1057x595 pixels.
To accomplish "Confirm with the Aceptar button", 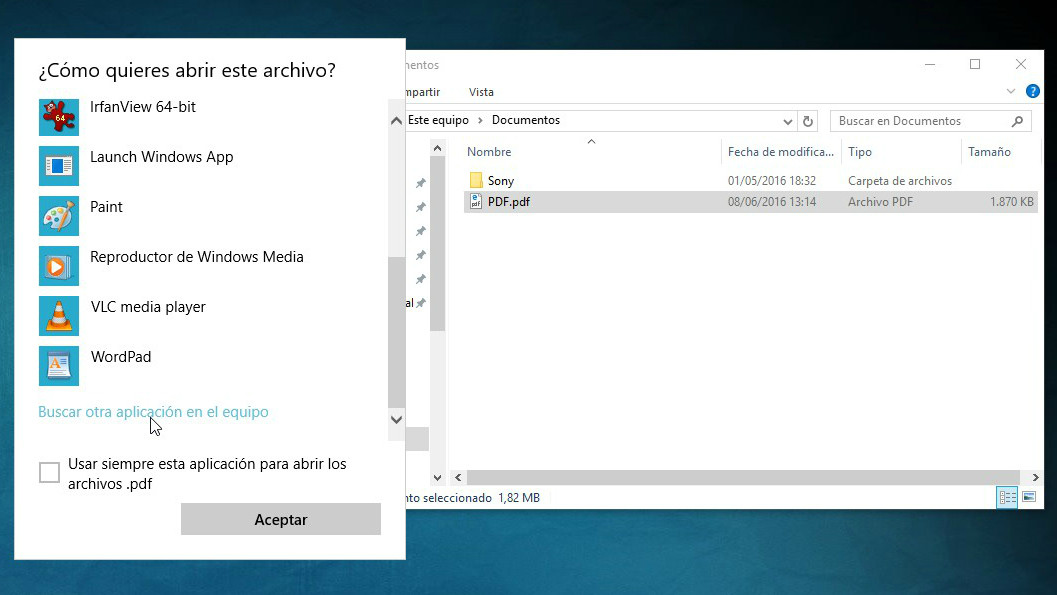I will pos(280,520).
